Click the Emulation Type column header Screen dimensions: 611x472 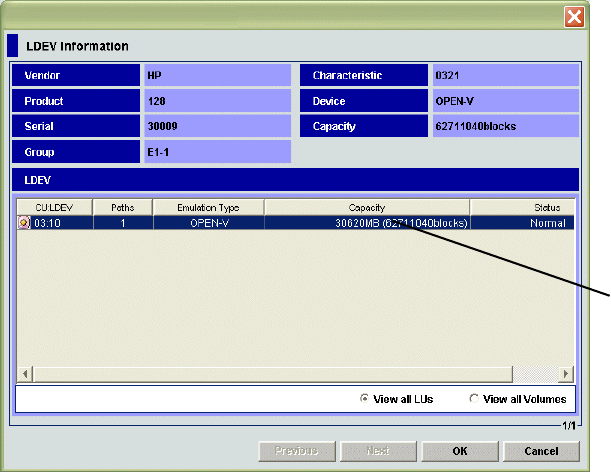pyautogui.click(x=209, y=207)
